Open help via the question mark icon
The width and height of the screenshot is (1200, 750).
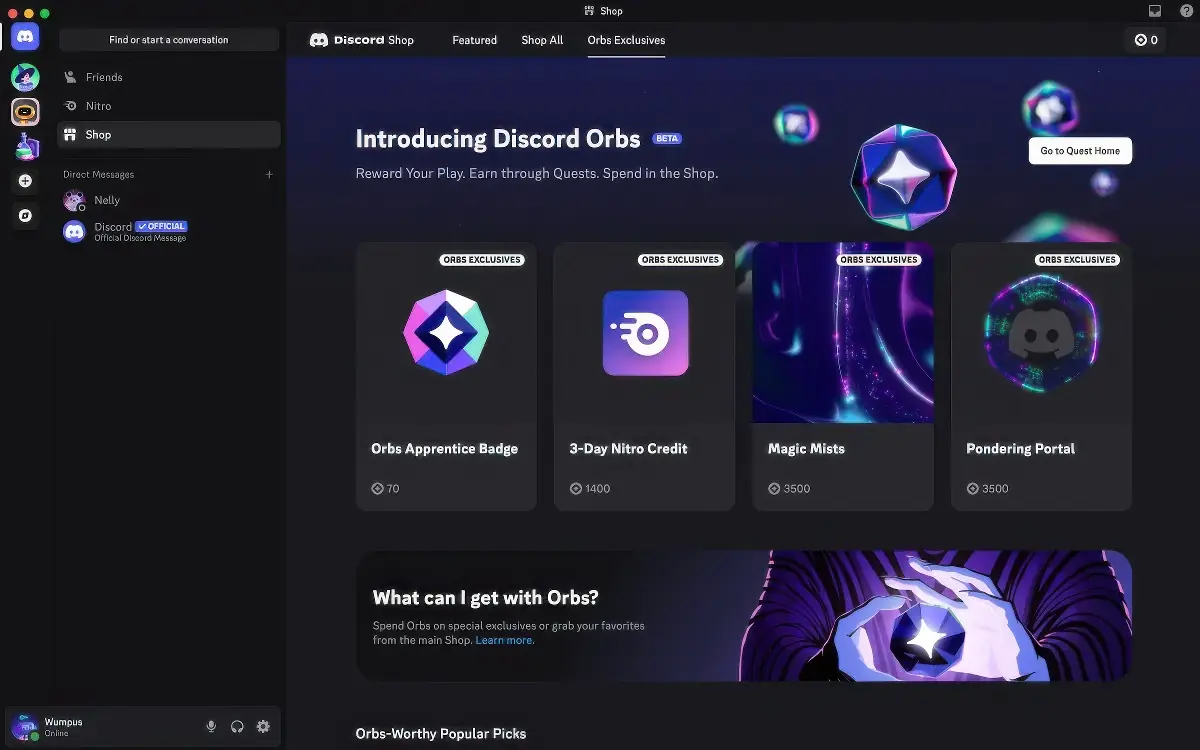[x=1186, y=10]
